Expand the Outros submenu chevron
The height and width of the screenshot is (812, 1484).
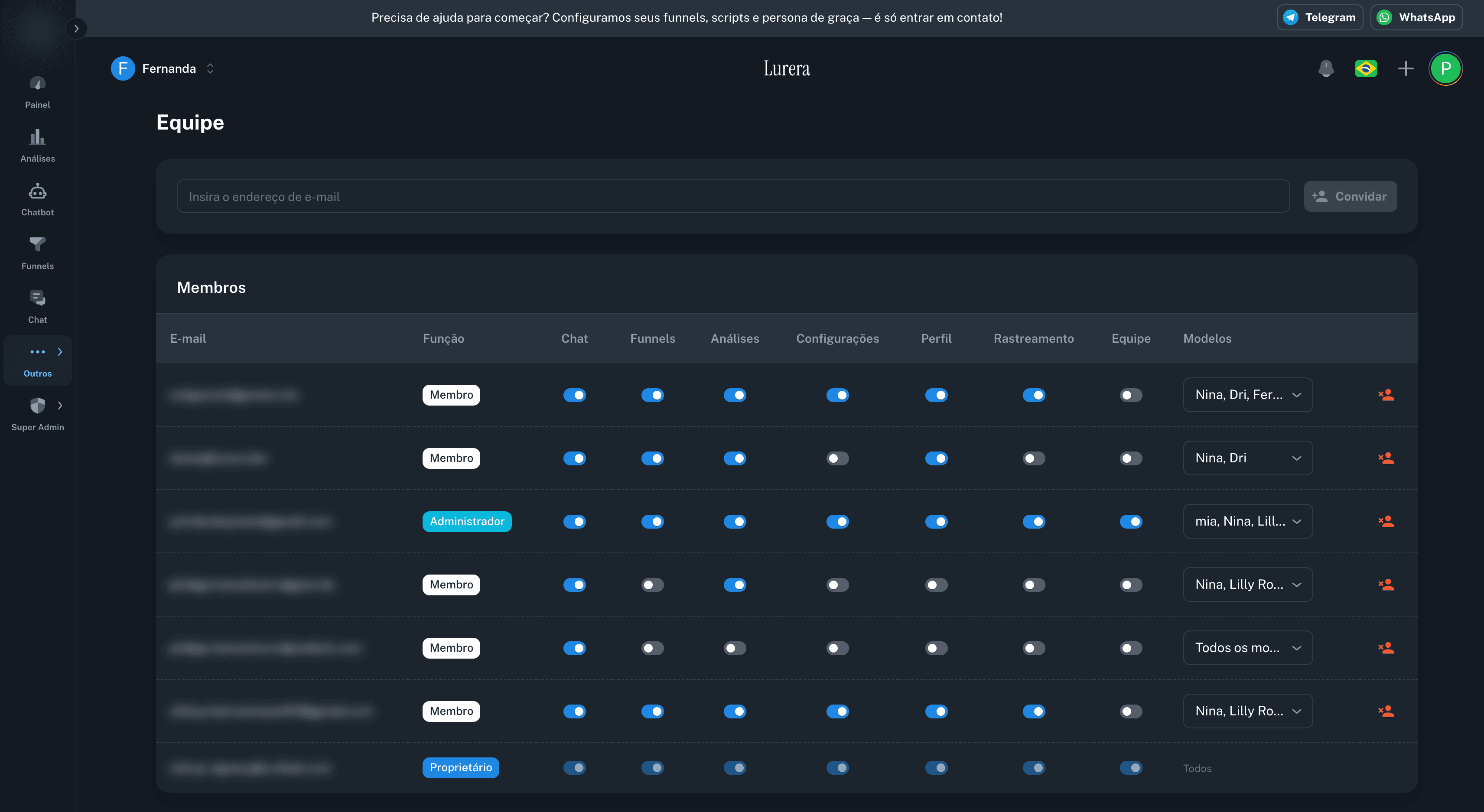[60, 352]
